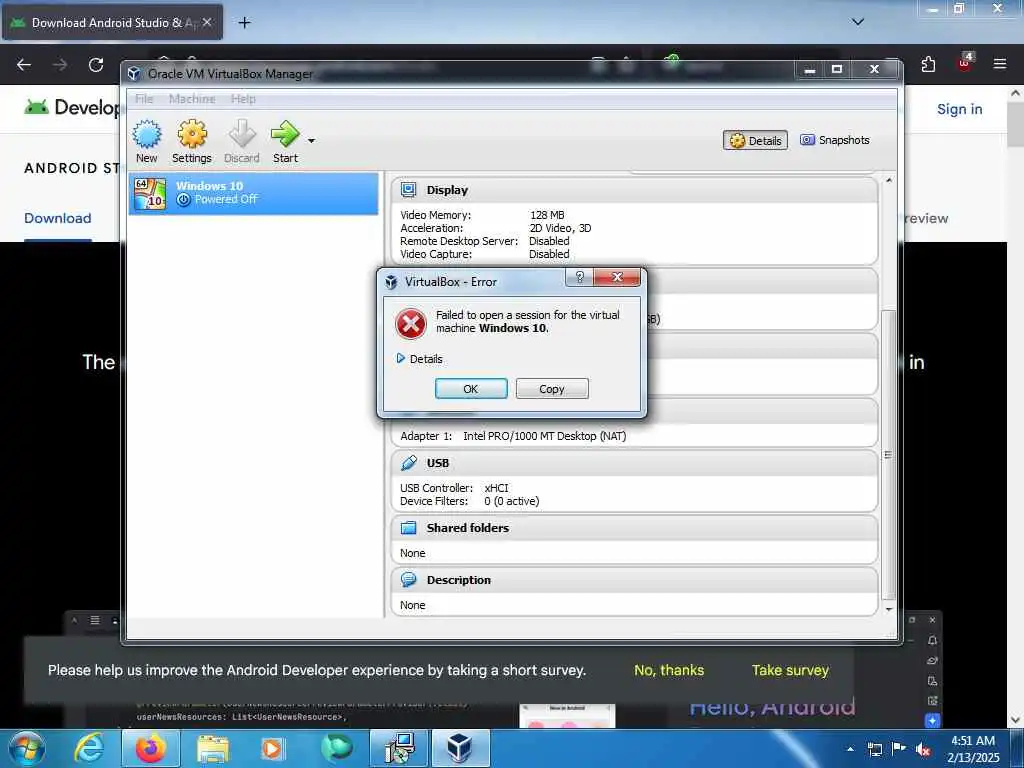
Task: Open the browser tab list chevron
Action: [858, 22]
